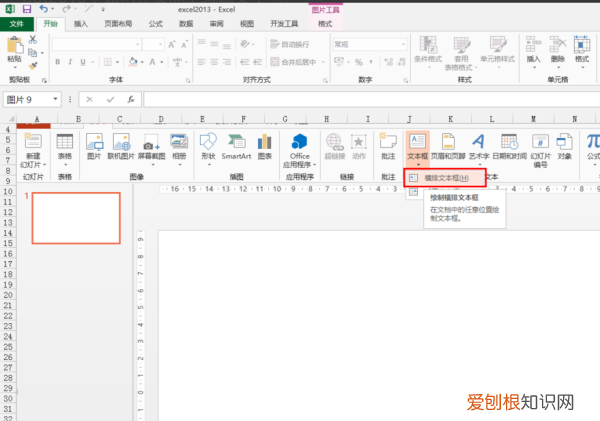Click the Copy icon in clipboard group
600x421 pixels.
[33, 52]
